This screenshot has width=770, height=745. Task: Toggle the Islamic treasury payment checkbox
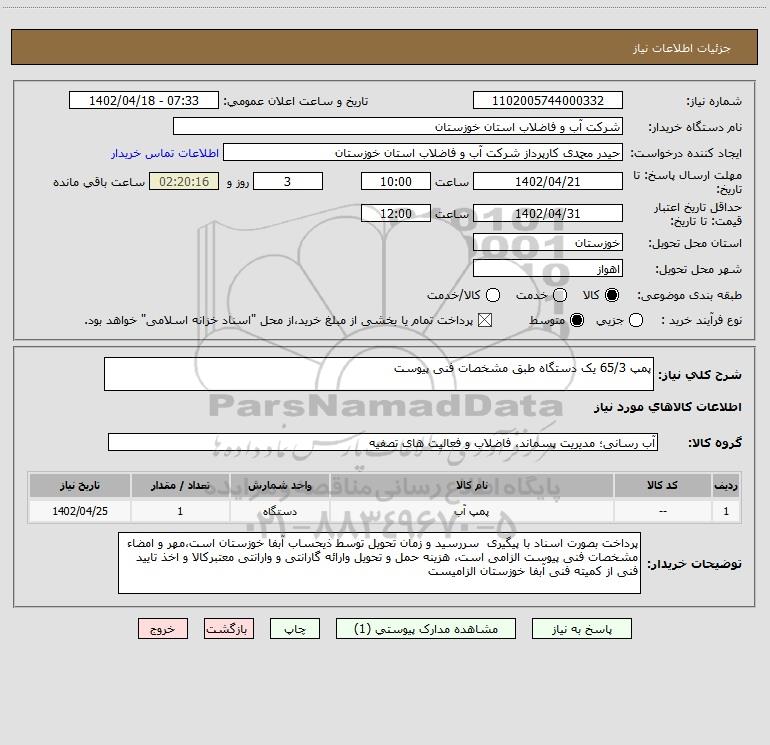[485, 320]
